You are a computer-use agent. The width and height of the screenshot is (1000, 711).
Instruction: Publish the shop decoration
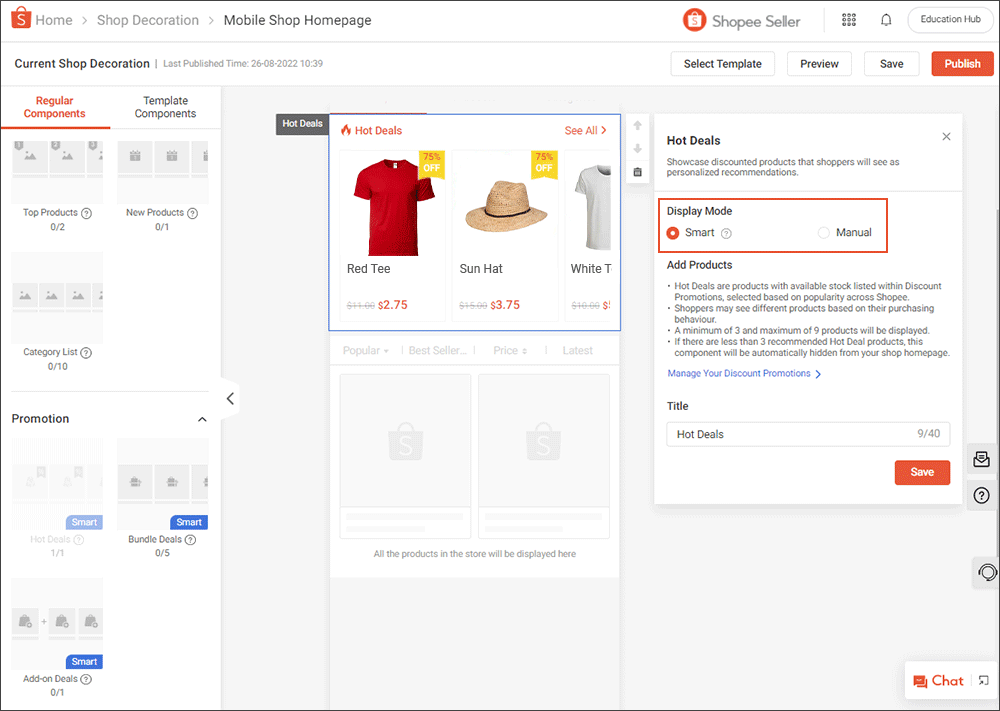(962, 63)
